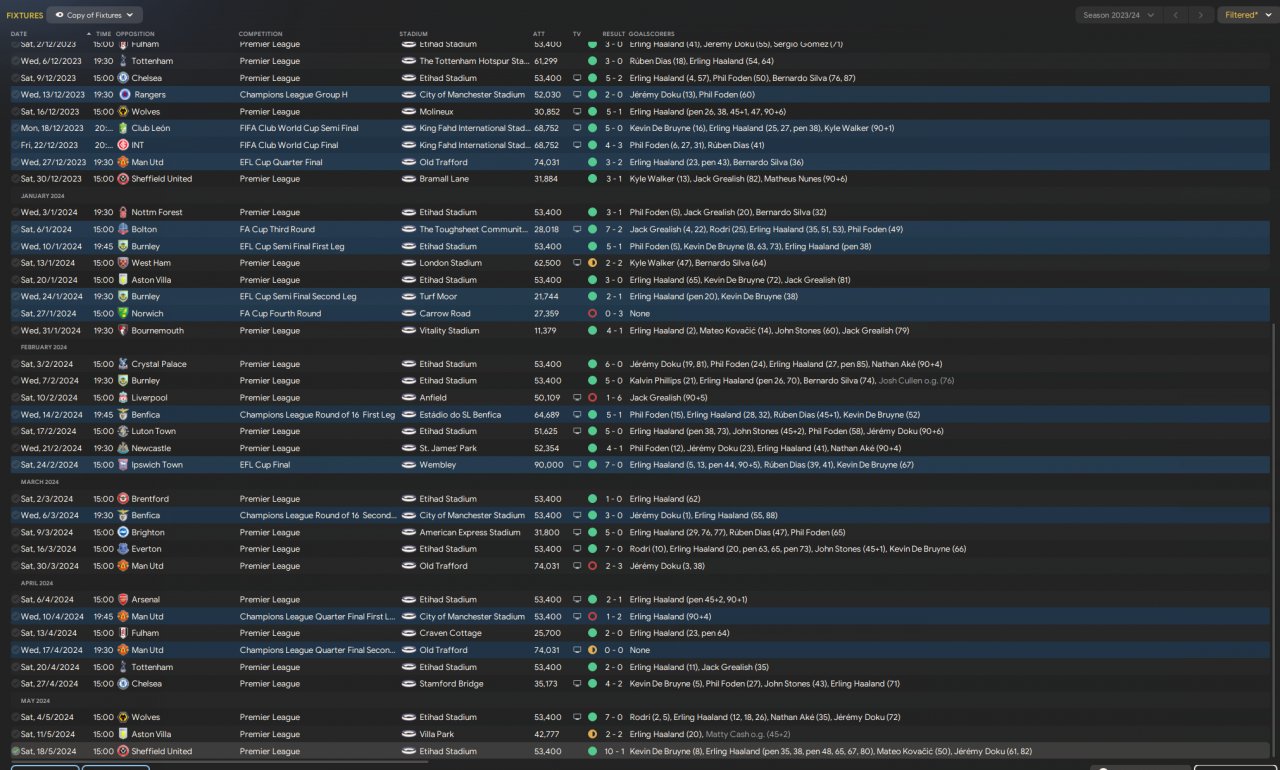Click the Liverpool club badge
The height and width of the screenshot is (770, 1280).
tap(123, 398)
